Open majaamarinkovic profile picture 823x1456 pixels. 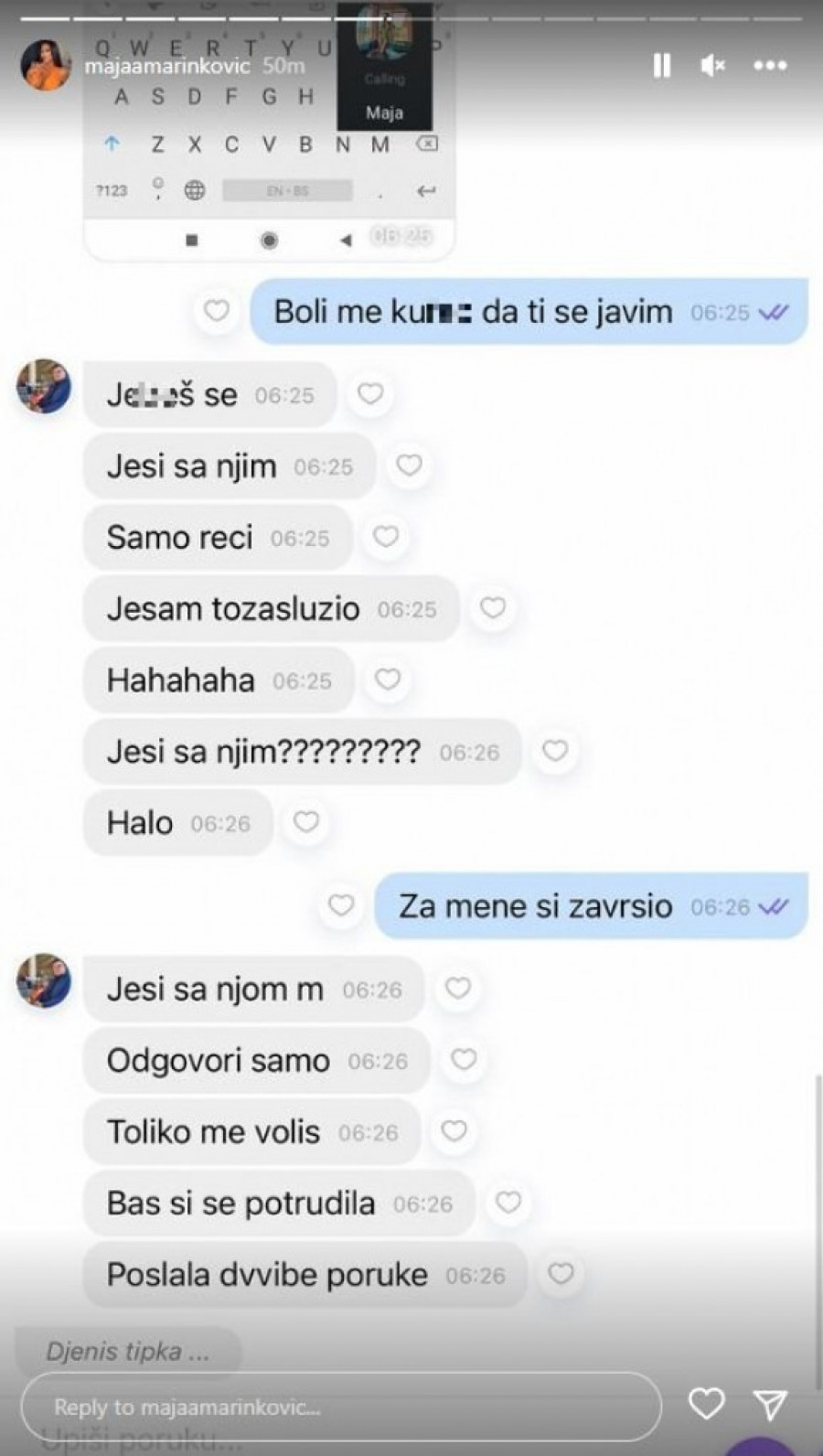point(46,65)
